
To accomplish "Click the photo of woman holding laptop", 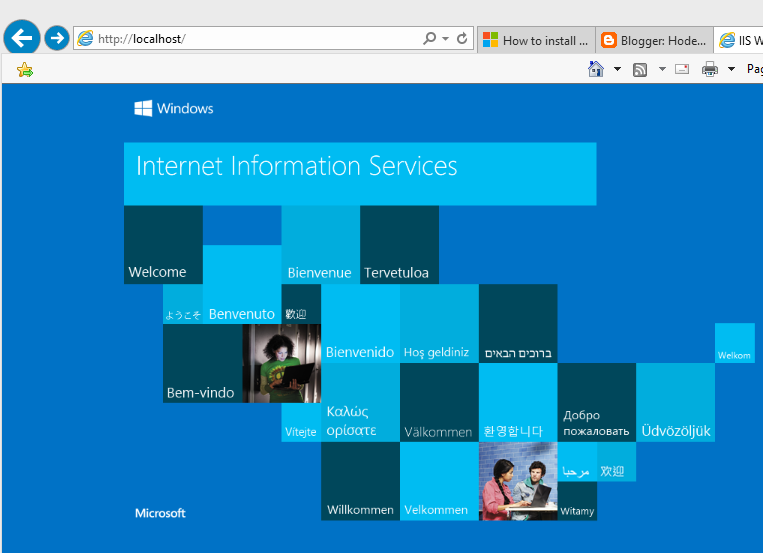I will pos(282,364).
